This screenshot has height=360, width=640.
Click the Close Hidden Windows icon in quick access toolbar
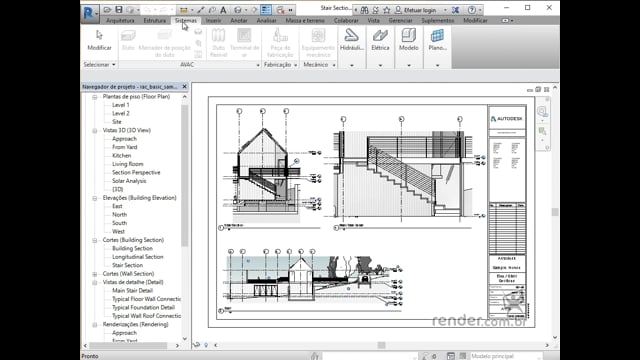pos(280,10)
